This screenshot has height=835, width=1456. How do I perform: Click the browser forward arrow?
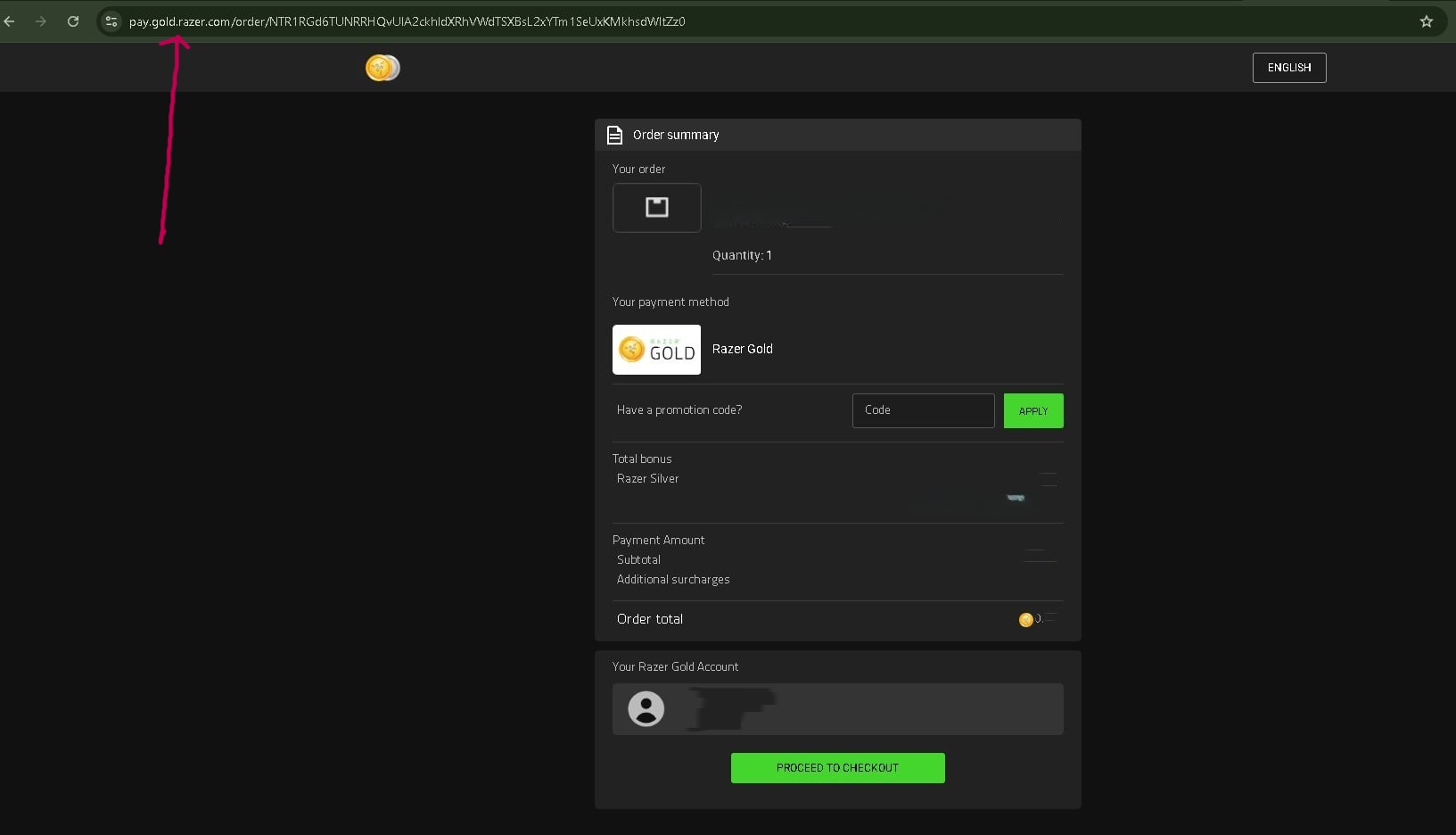coord(41,21)
